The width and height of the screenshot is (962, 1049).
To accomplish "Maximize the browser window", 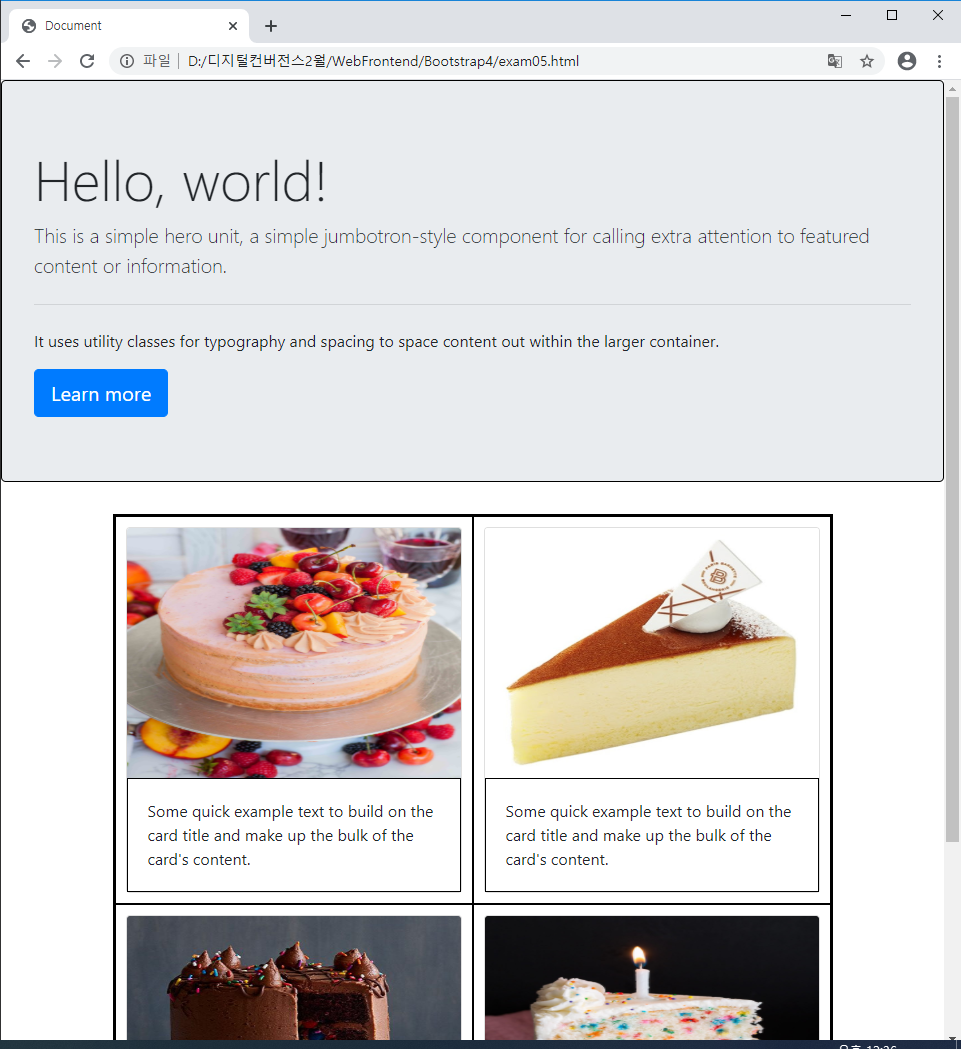I will point(892,15).
